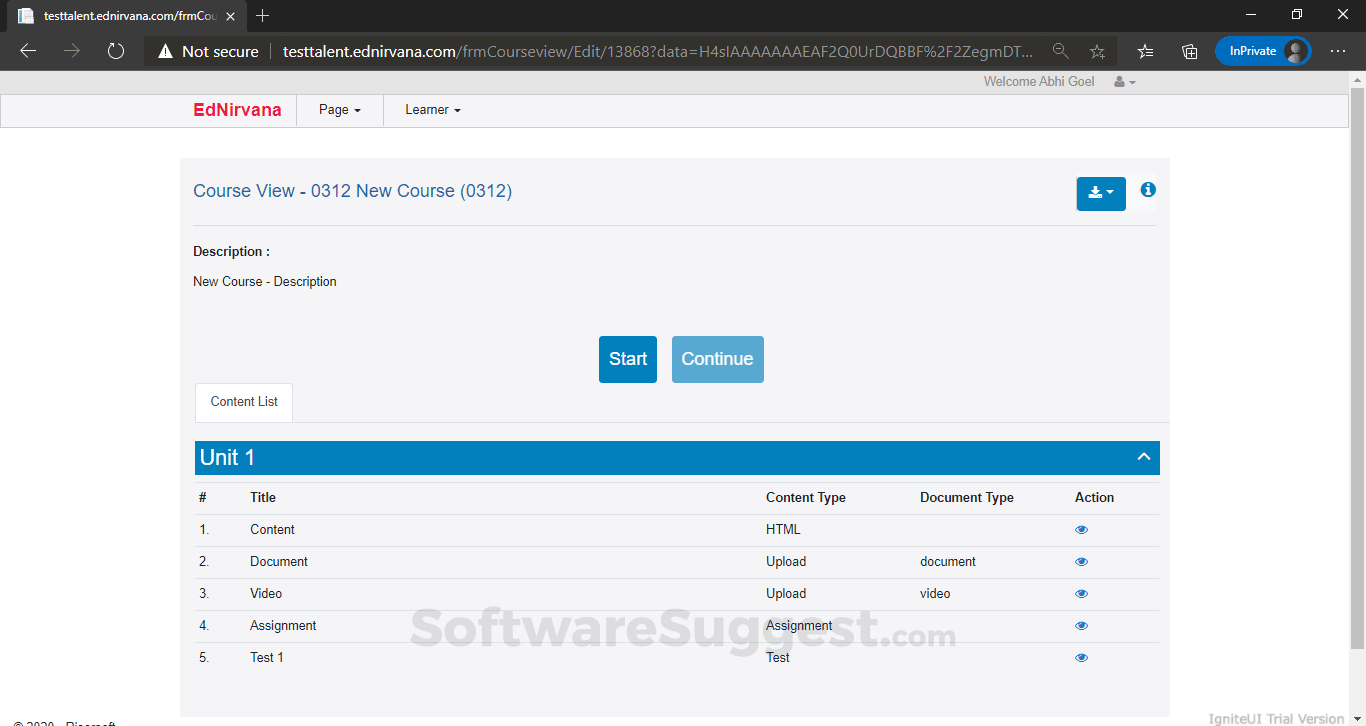
Task: Reload the page with refresh icon
Action: pyautogui.click(x=115, y=51)
